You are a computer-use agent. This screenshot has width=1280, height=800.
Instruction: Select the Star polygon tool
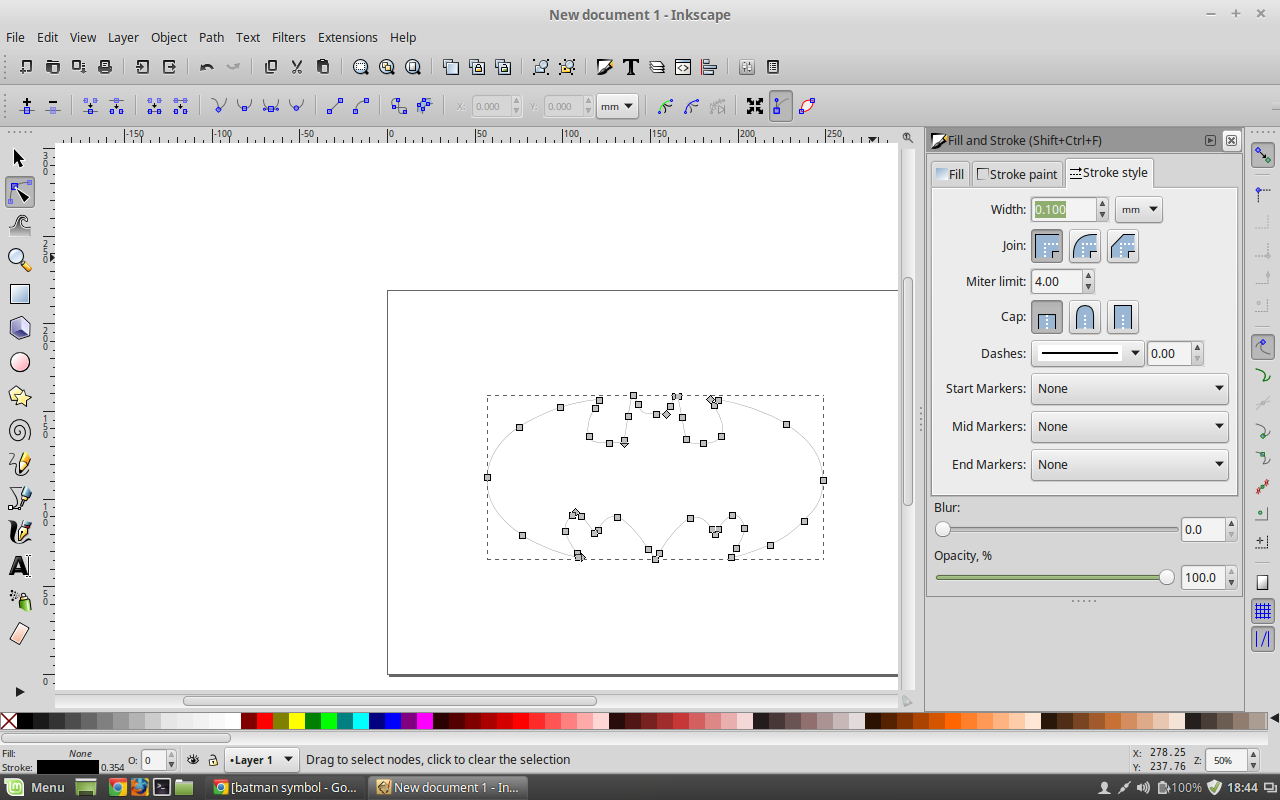point(19,396)
